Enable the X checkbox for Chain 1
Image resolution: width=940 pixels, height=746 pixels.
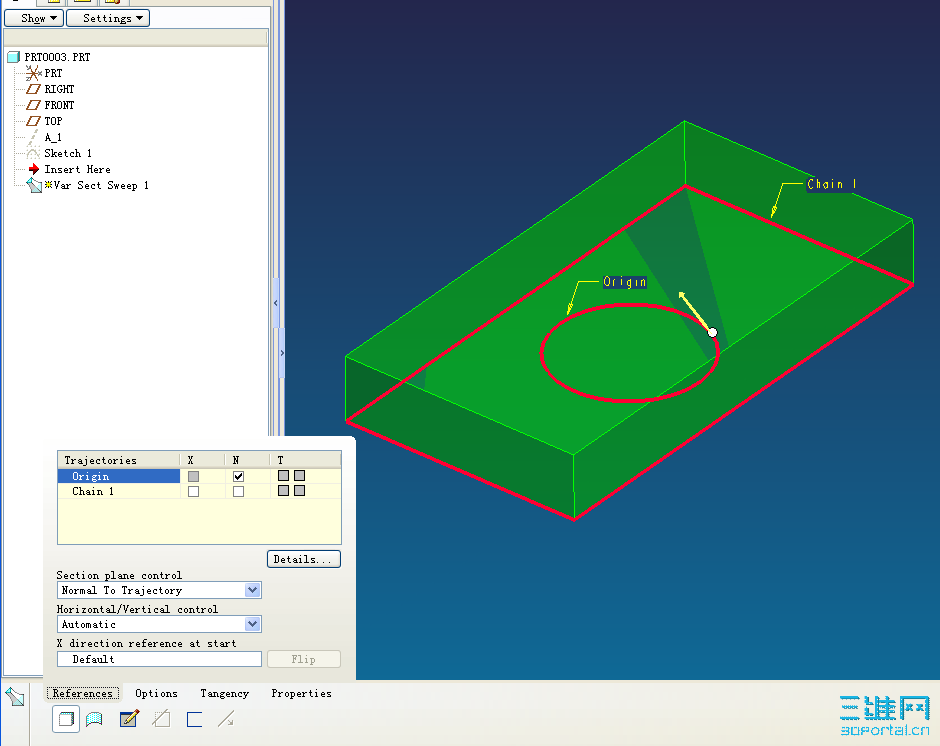(193, 491)
